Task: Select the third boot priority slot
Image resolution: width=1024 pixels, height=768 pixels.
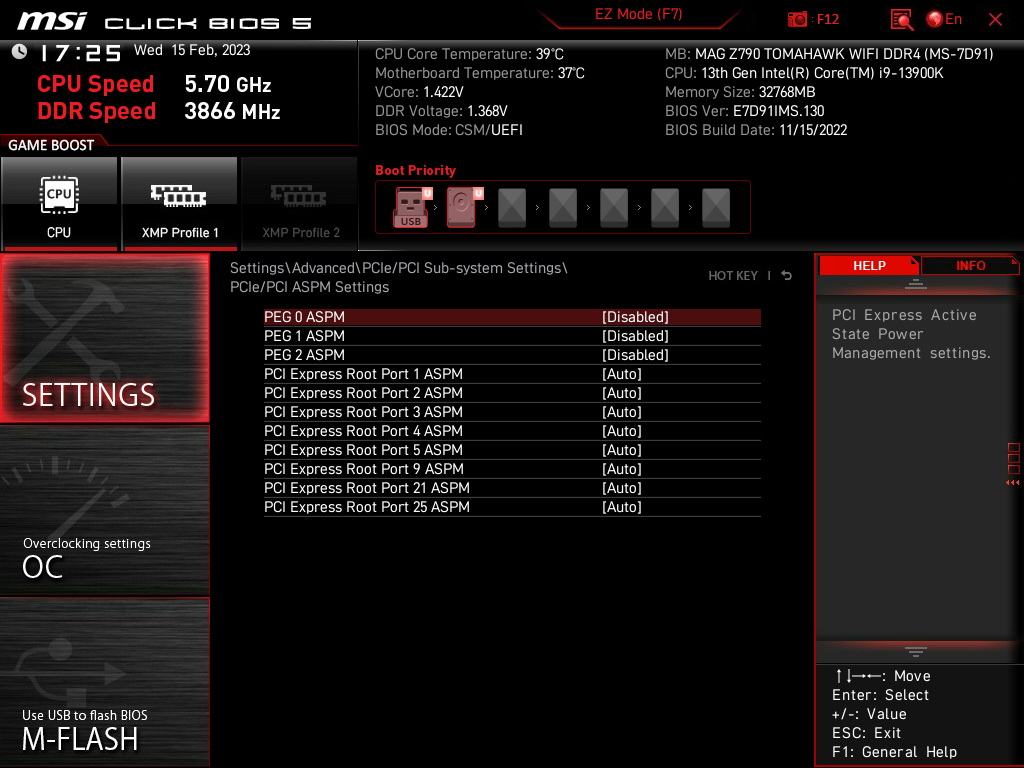Action: (x=512, y=208)
